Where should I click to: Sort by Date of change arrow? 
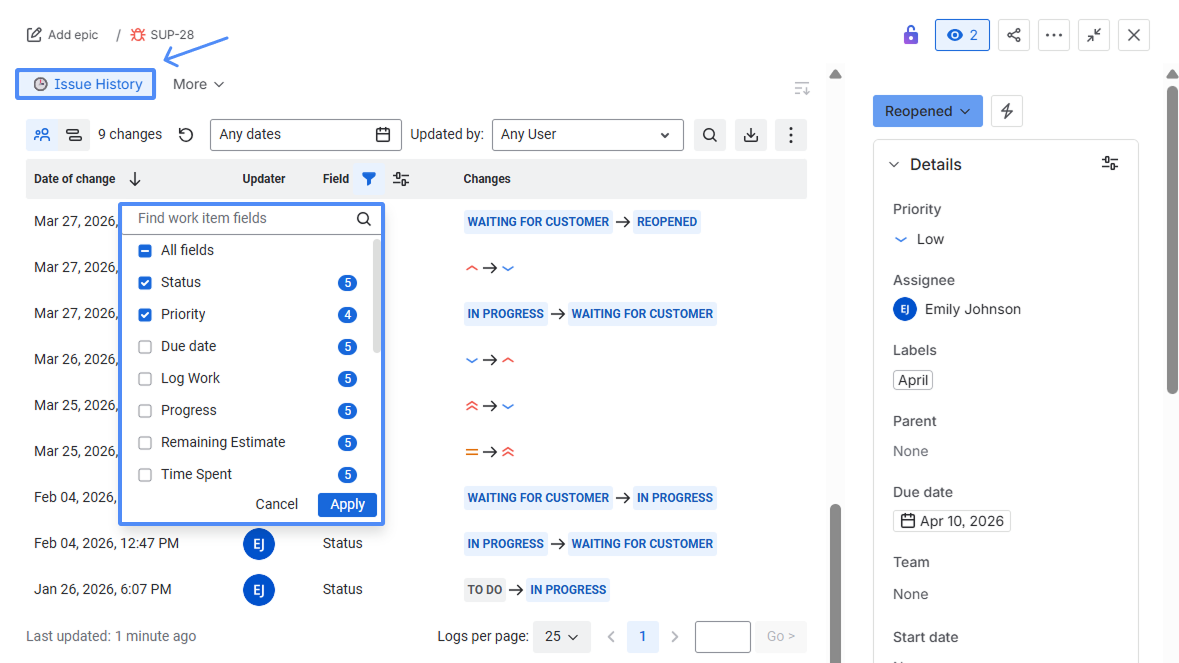135,179
